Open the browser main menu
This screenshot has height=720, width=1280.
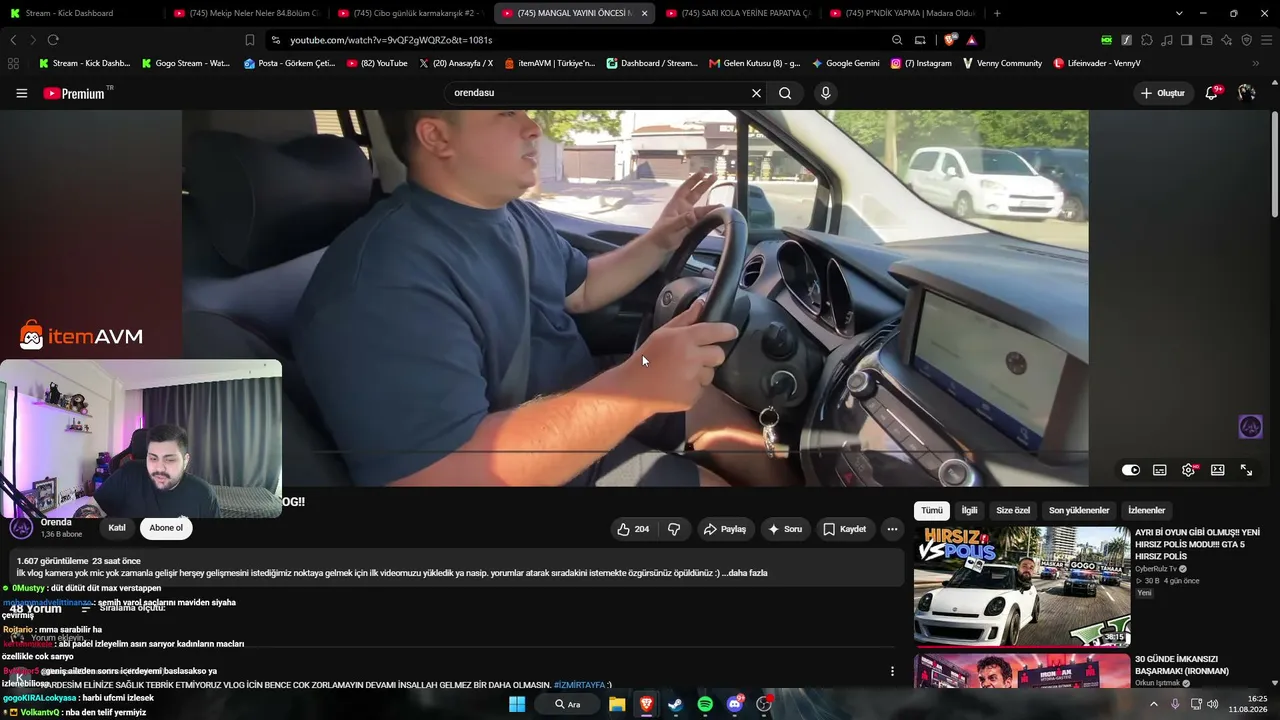[1266, 40]
